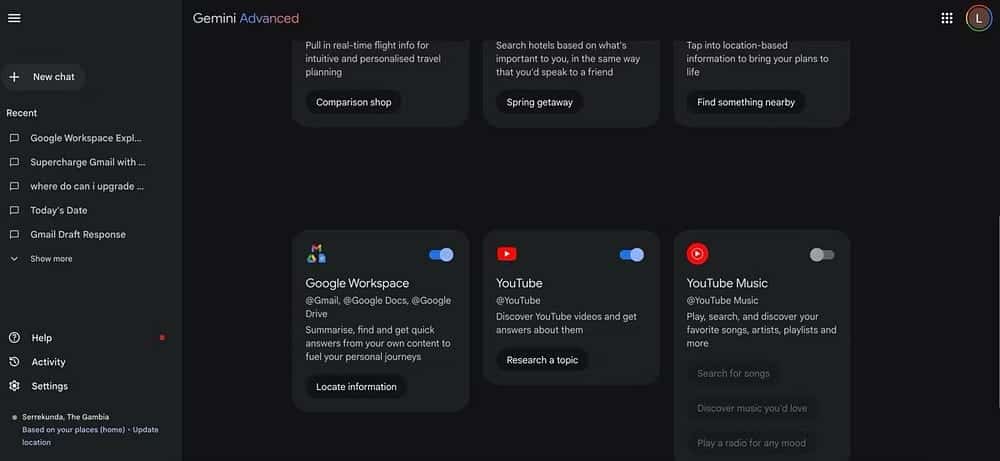Click @Gmail, @Google Docs, @Google Drive text
This screenshot has height=461, width=1000.
click(378, 307)
